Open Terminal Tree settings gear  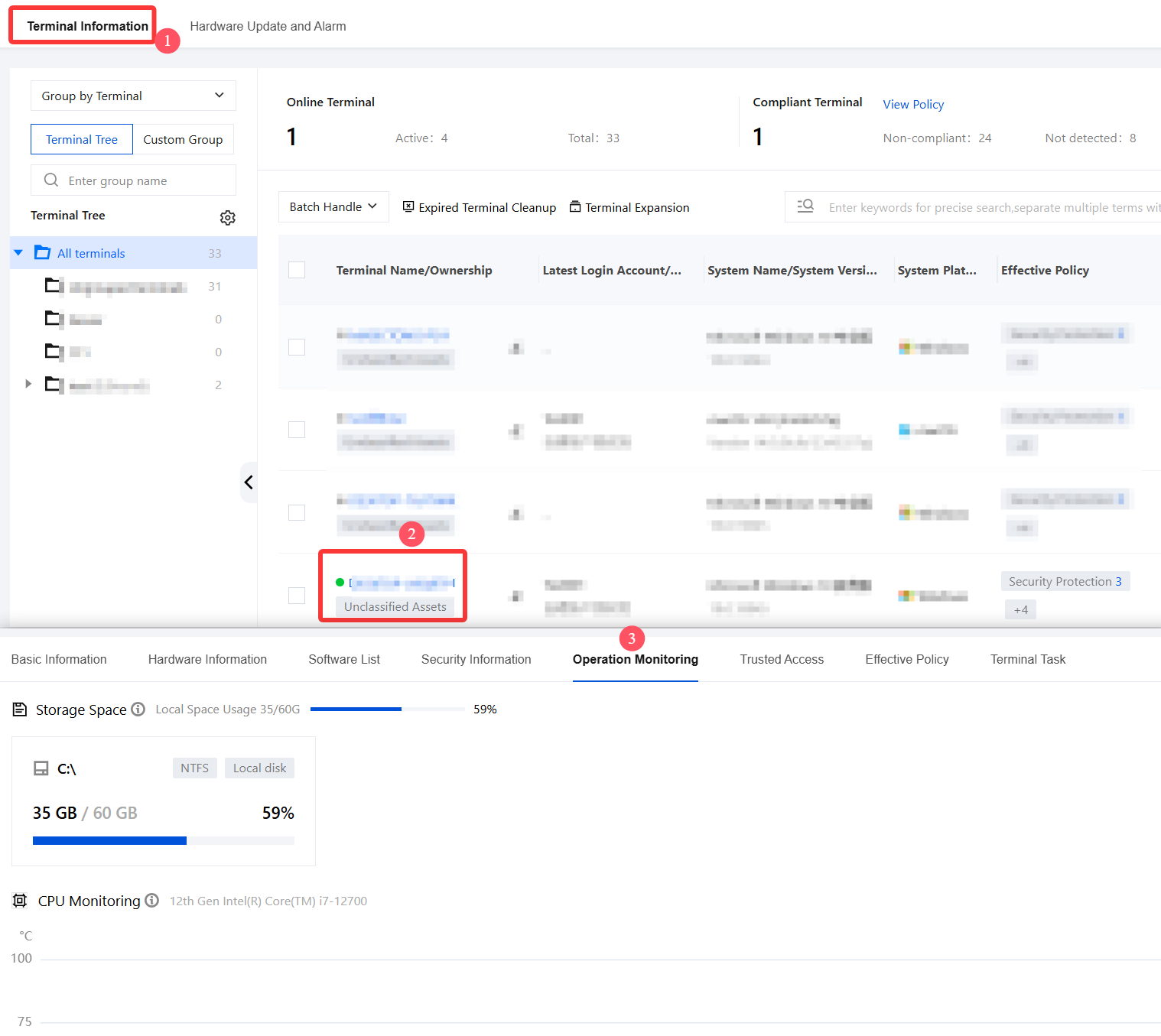[x=227, y=218]
